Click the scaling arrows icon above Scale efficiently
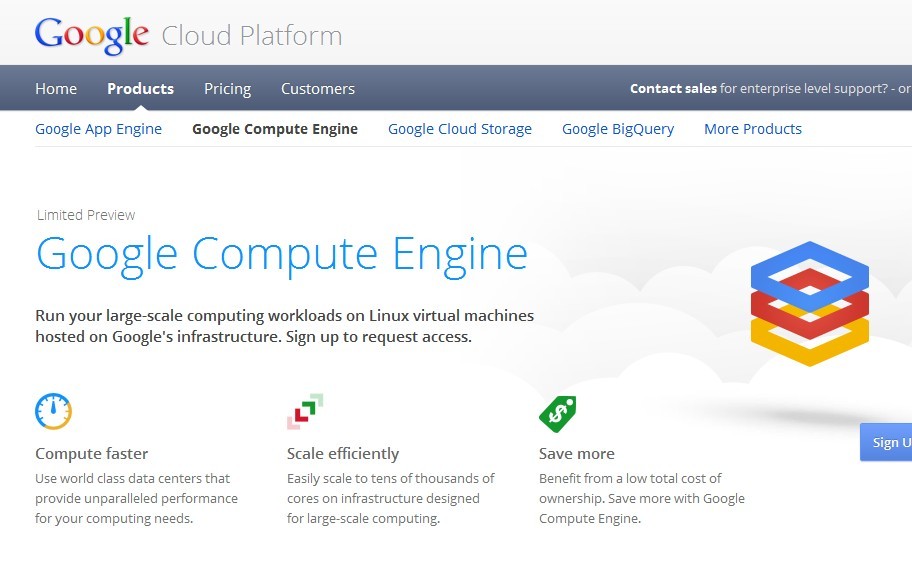The width and height of the screenshot is (912, 583). coord(305,411)
